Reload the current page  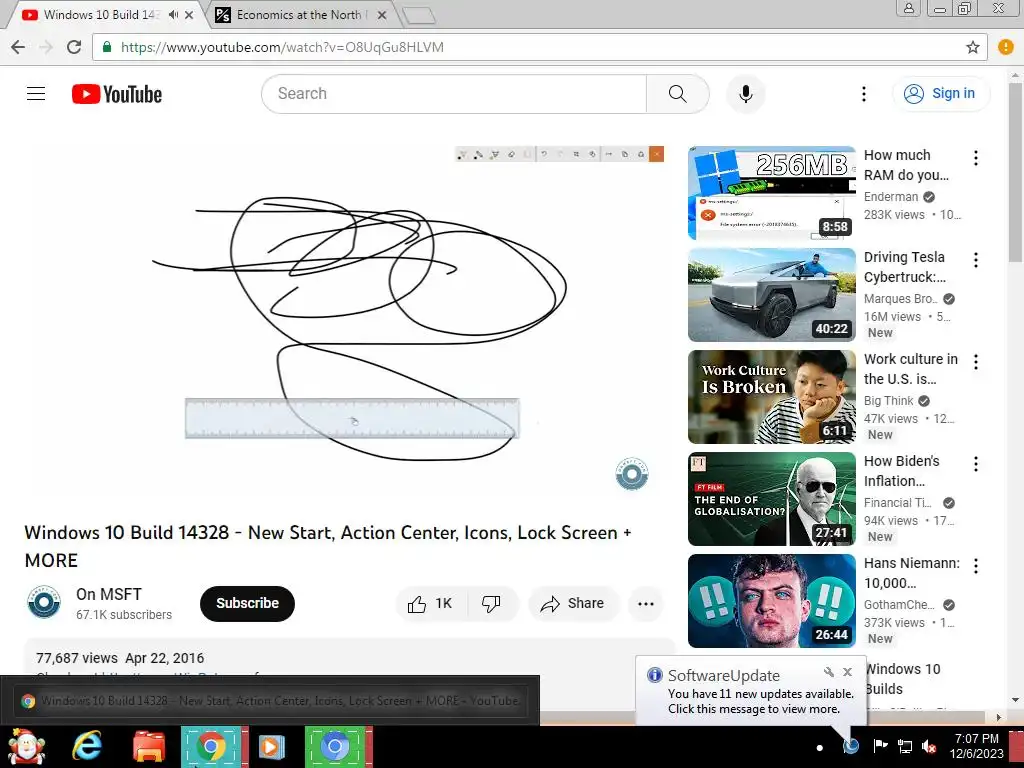click(x=74, y=47)
